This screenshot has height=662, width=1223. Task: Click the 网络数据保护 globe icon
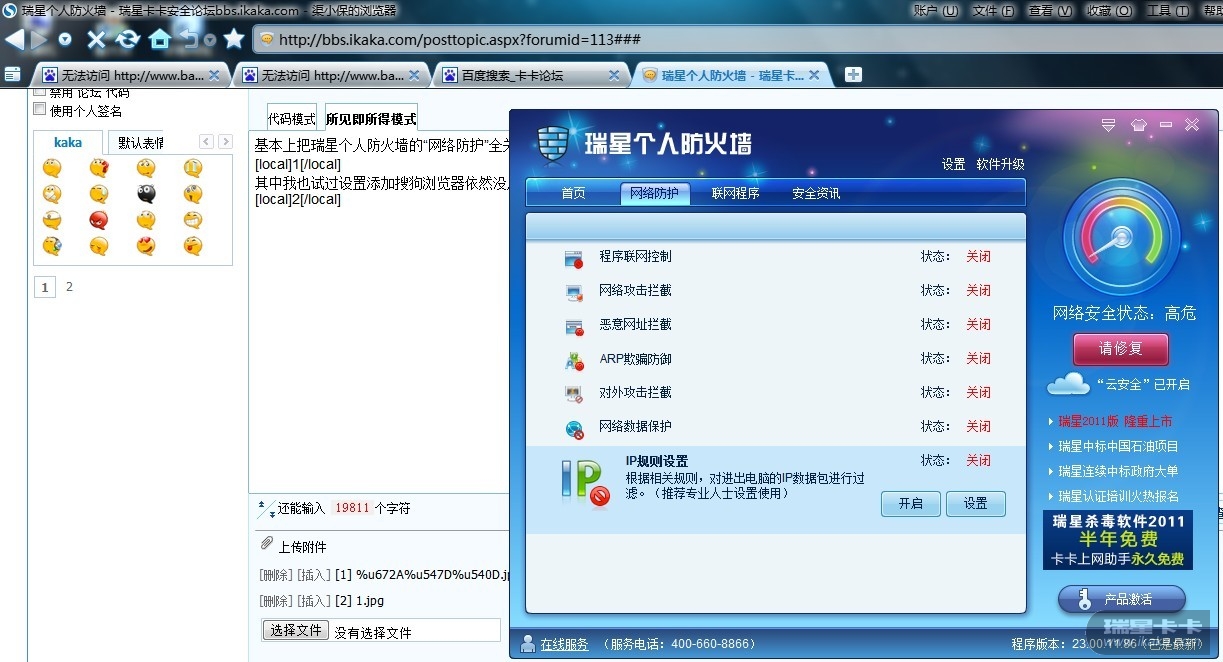coord(574,429)
